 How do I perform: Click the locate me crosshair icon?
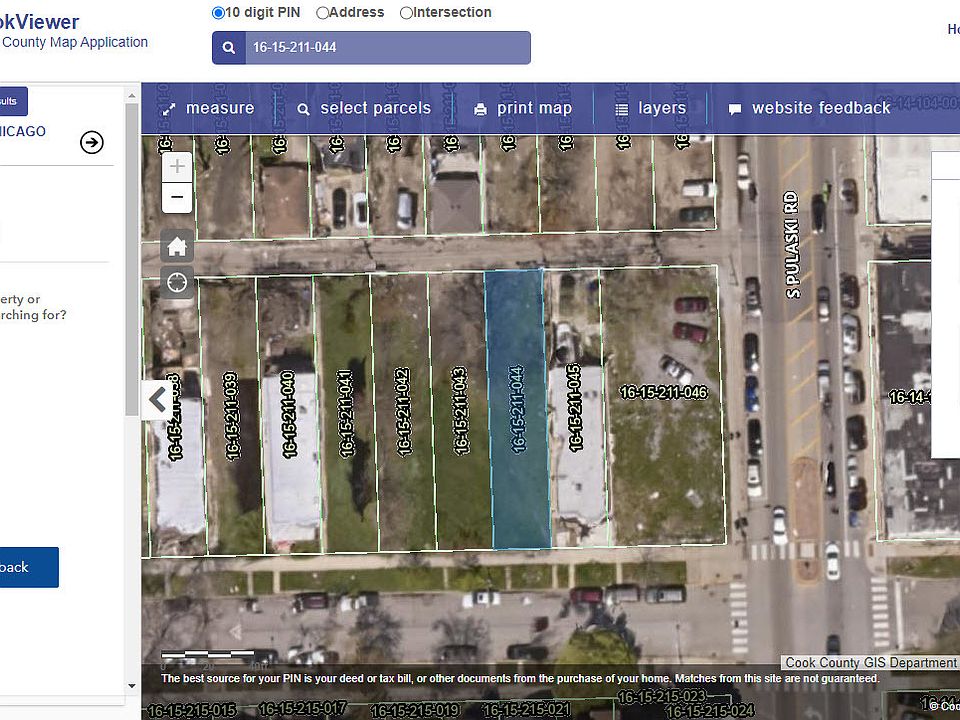pyautogui.click(x=177, y=283)
